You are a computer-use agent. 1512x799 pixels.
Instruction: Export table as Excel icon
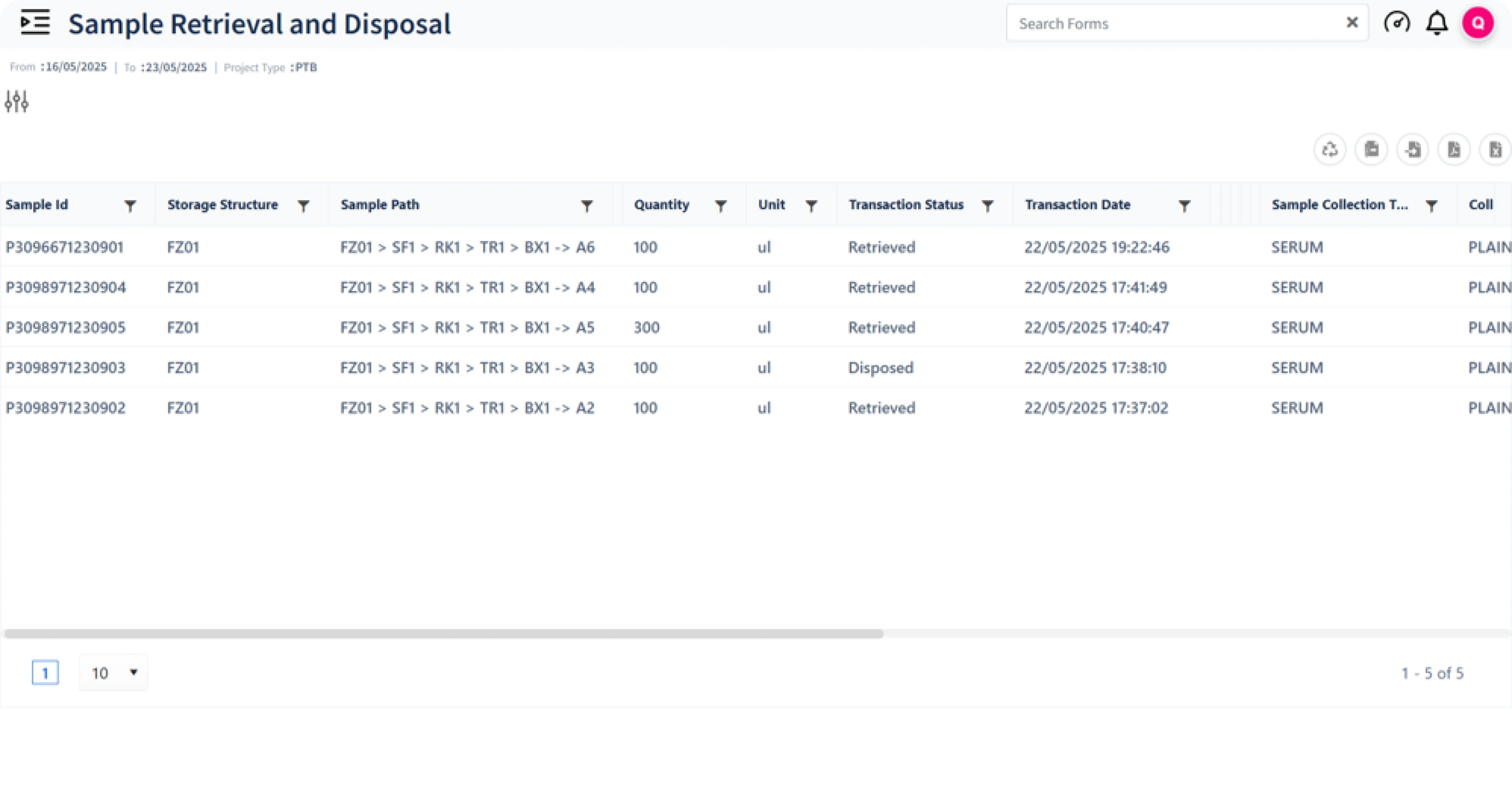[x=1495, y=150]
